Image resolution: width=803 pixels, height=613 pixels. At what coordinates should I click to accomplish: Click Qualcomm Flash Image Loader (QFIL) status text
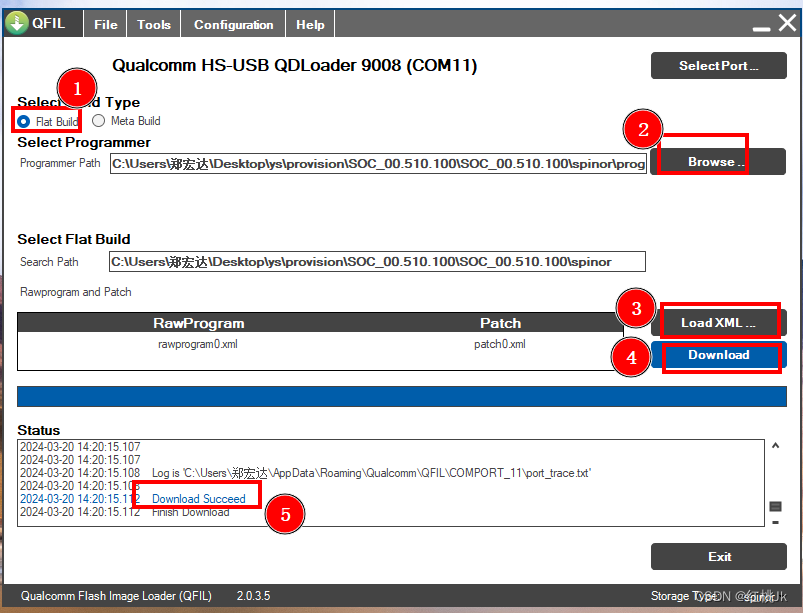click(116, 596)
